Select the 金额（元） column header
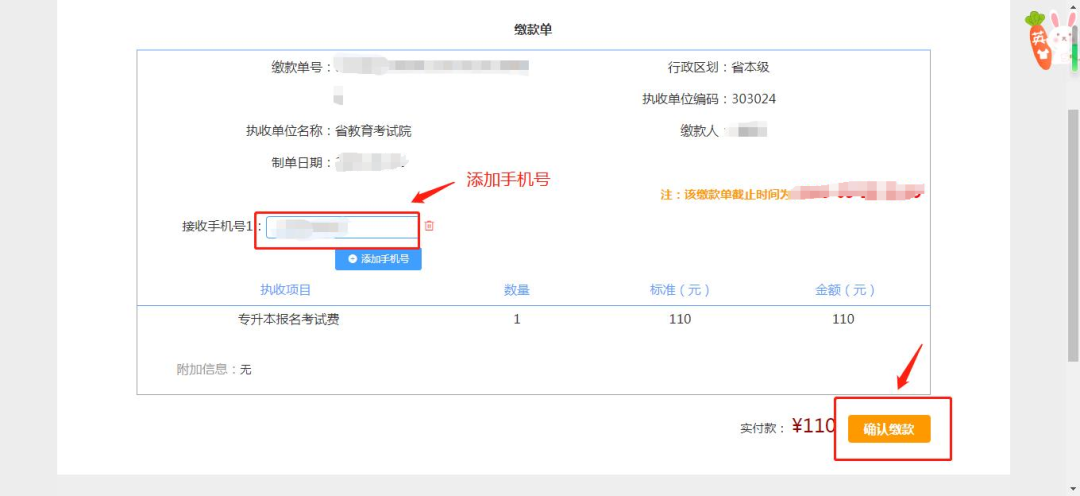1080x496 pixels. point(845,290)
